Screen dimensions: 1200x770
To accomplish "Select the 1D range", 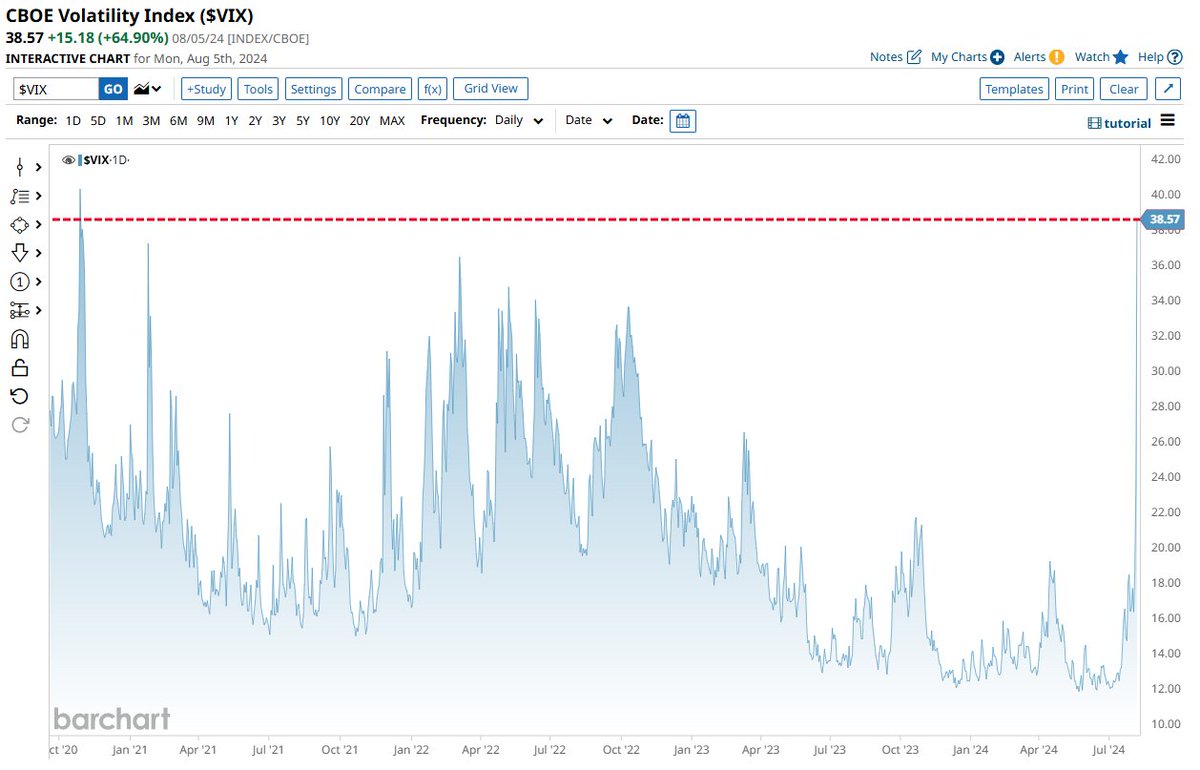I will pyautogui.click(x=73, y=120).
